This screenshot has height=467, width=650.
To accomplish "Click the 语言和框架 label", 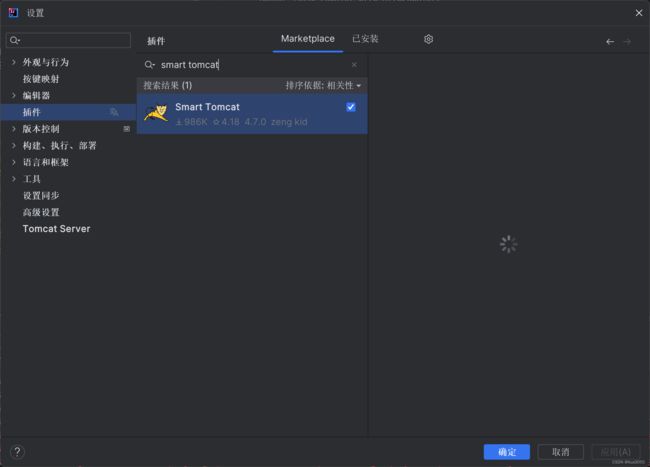I will pos(46,162).
